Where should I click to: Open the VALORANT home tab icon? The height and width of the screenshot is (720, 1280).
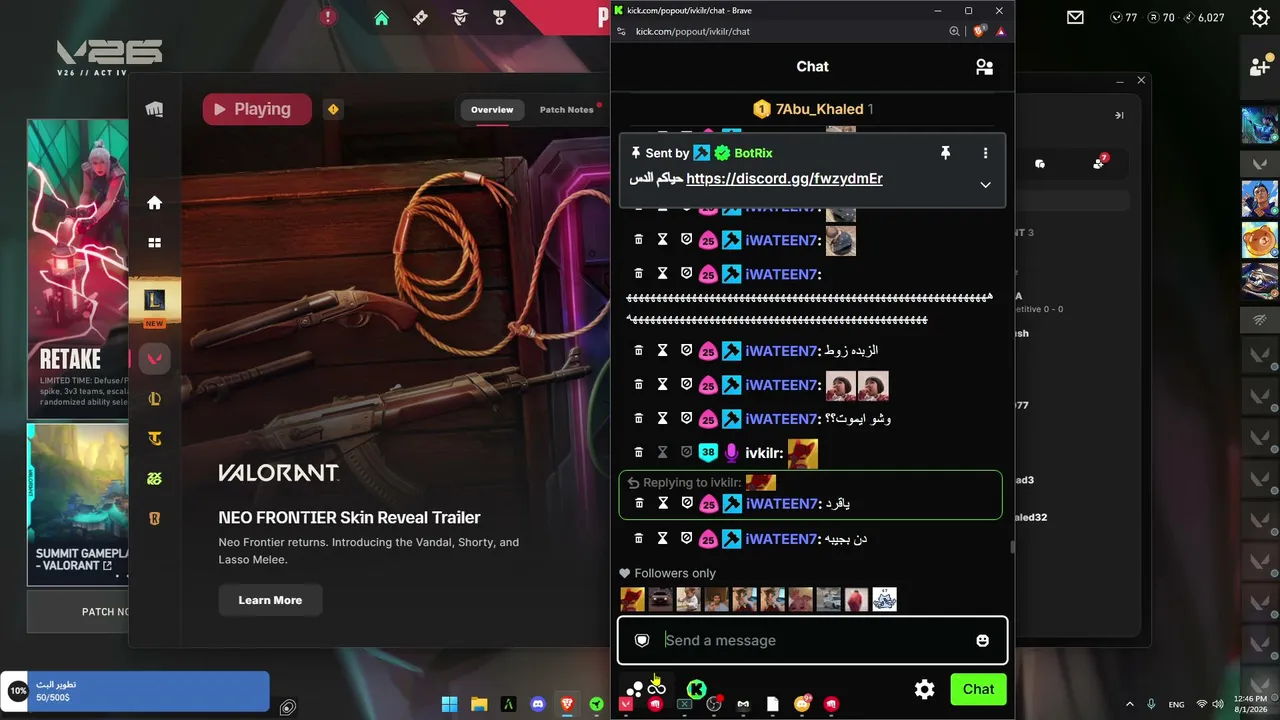click(x=381, y=18)
